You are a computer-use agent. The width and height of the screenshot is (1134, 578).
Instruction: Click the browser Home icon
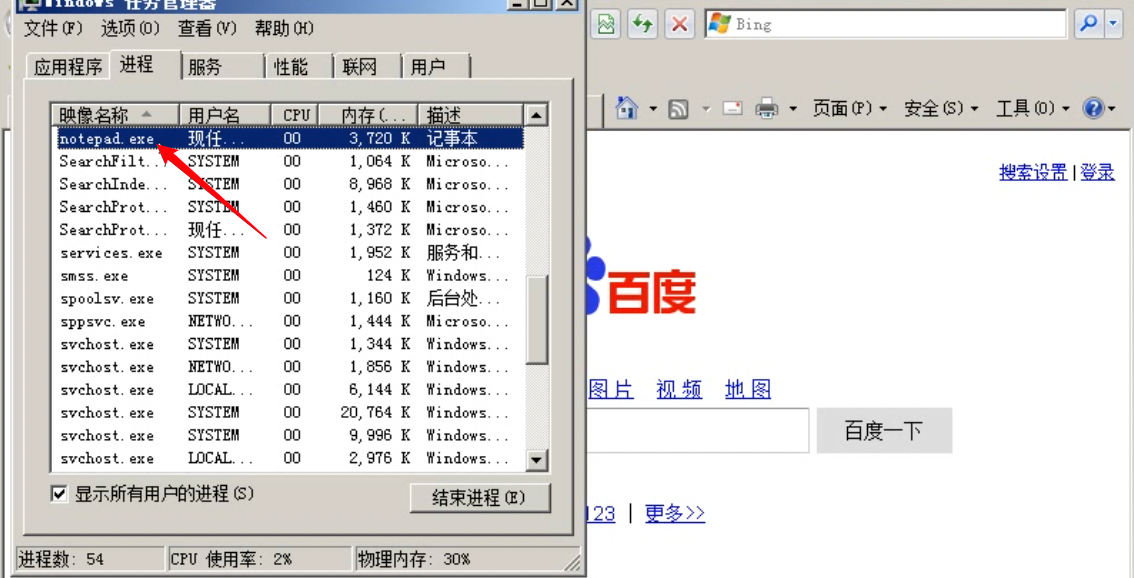[627, 109]
